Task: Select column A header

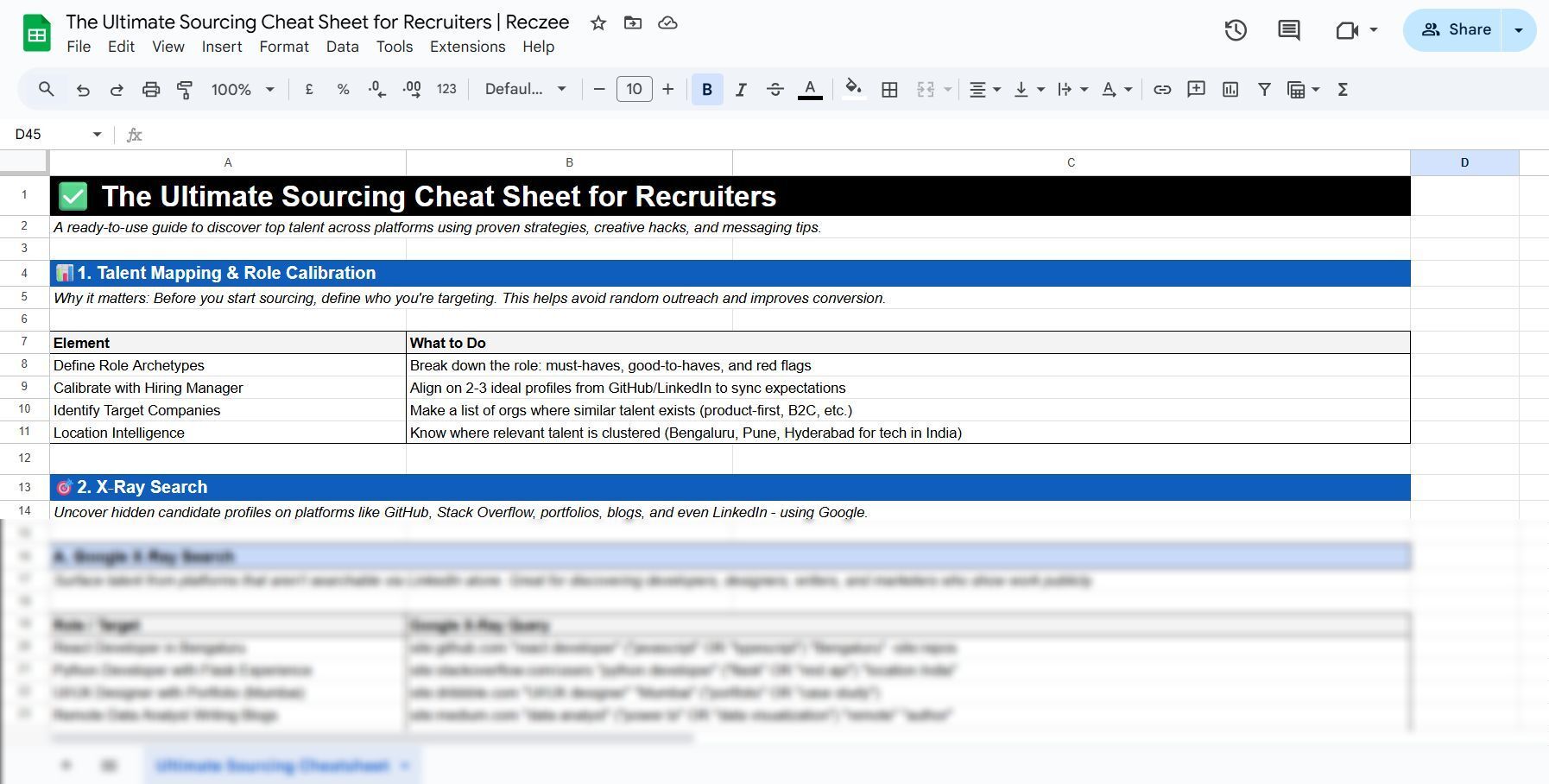Action: (x=228, y=162)
